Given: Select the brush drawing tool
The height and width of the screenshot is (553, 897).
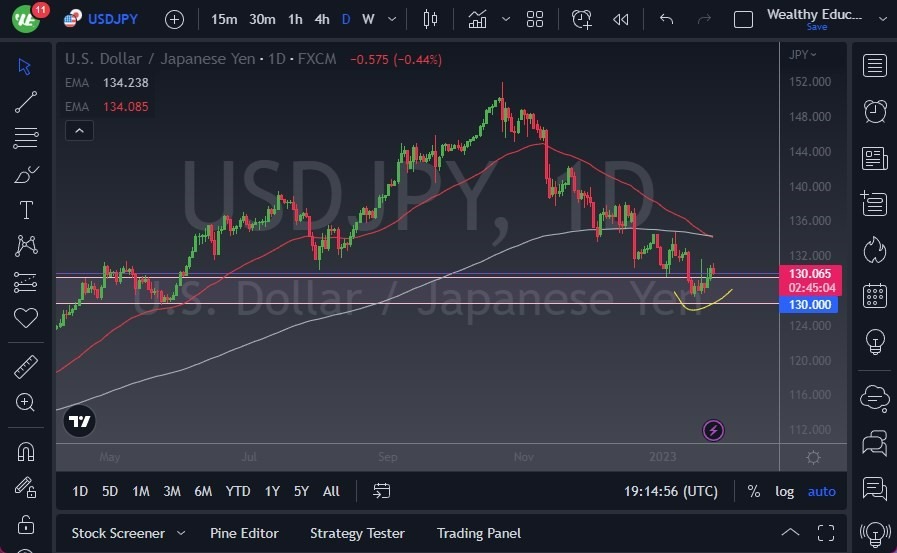Looking at the screenshot, I should click(26, 174).
